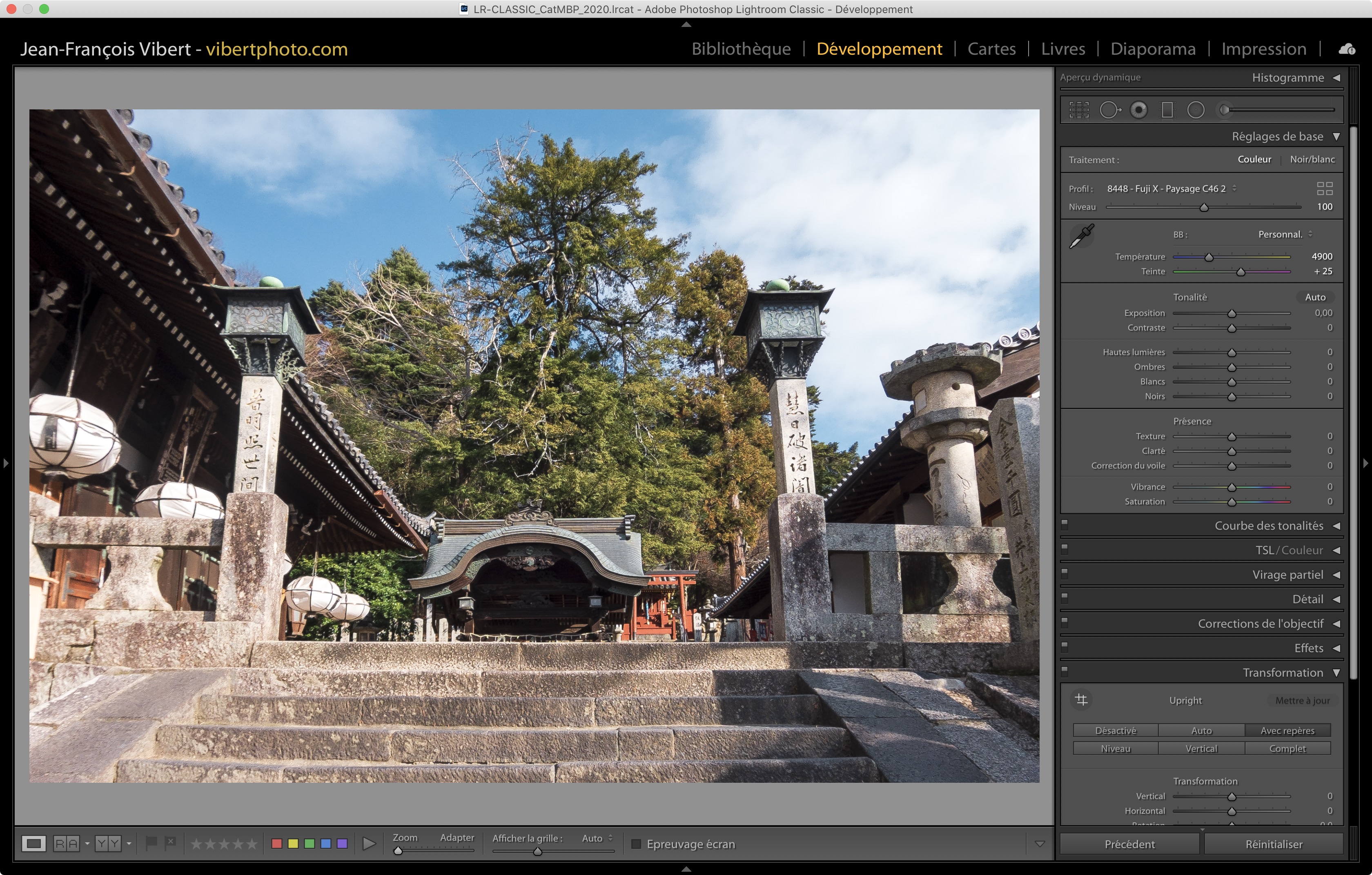
Task: Open the profile browser grid icon
Action: 1324,189
